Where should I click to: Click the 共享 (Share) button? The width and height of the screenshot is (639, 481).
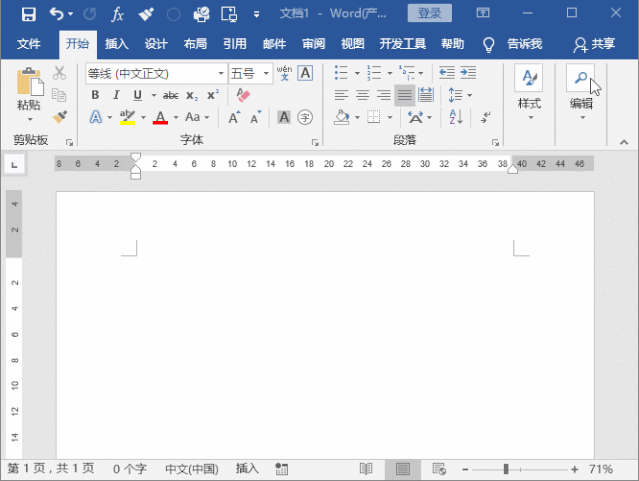click(594, 44)
